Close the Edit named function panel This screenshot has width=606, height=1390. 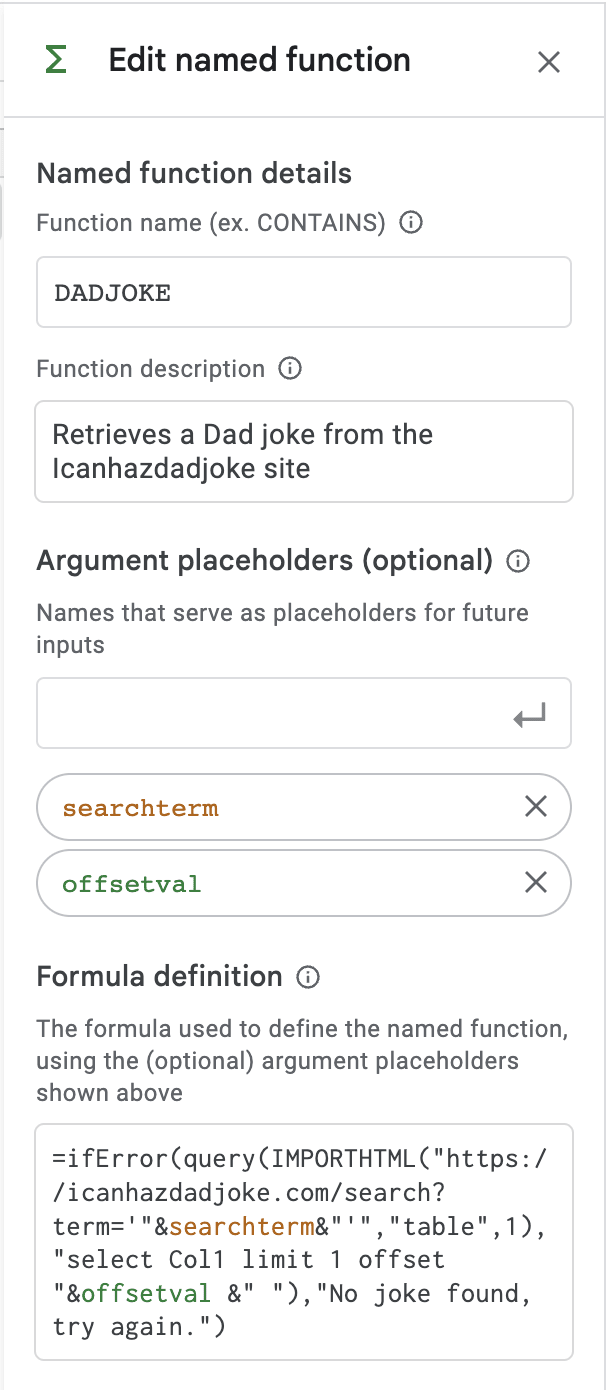[548, 62]
